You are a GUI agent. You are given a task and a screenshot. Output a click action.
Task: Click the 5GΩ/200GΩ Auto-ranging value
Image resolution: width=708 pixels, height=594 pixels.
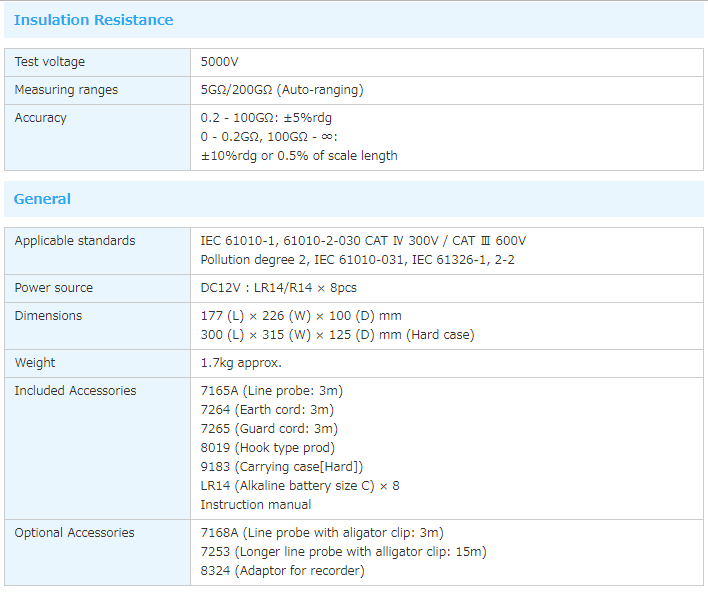point(281,90)
